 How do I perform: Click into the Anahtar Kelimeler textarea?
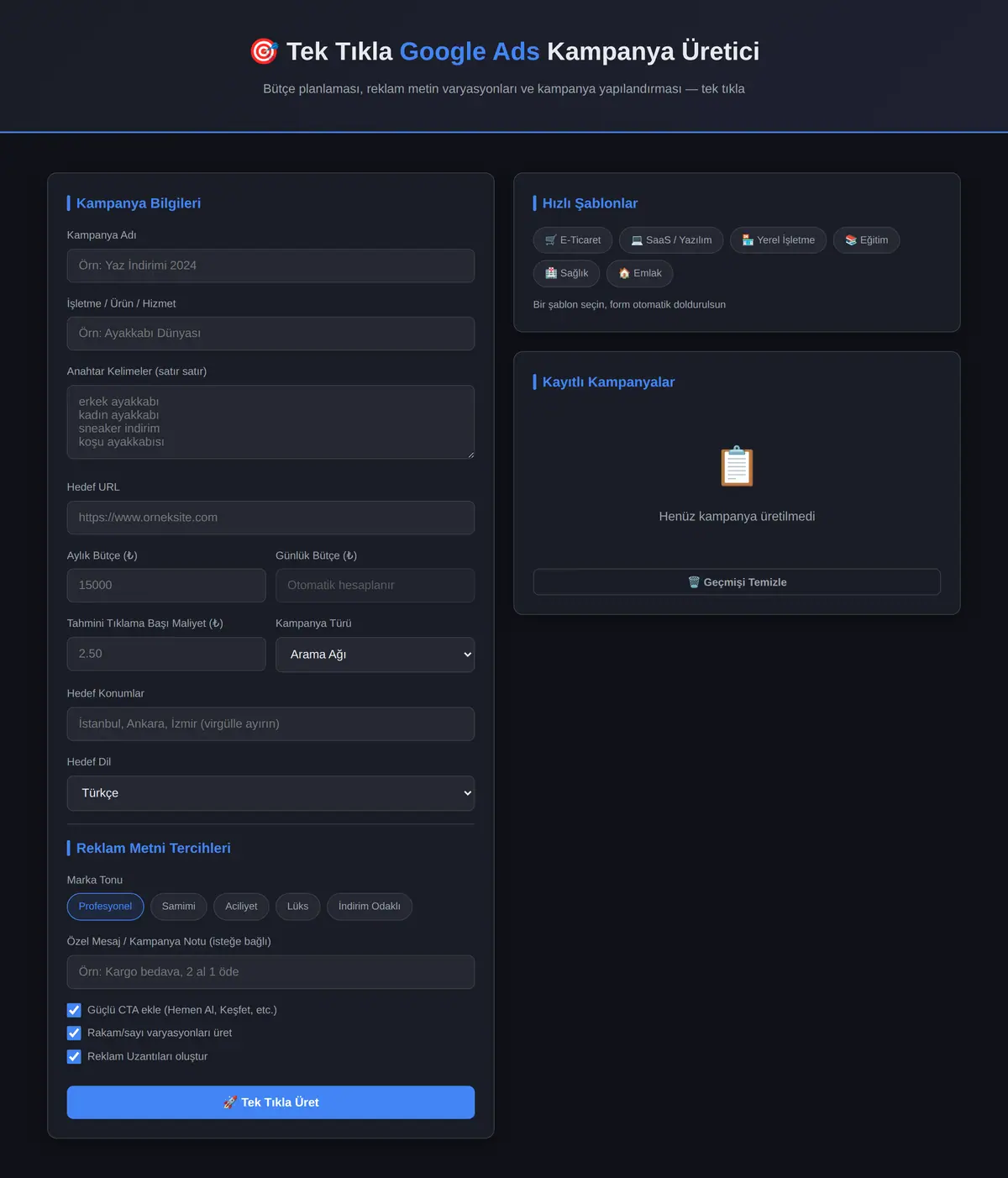click(x=270, y=422)
